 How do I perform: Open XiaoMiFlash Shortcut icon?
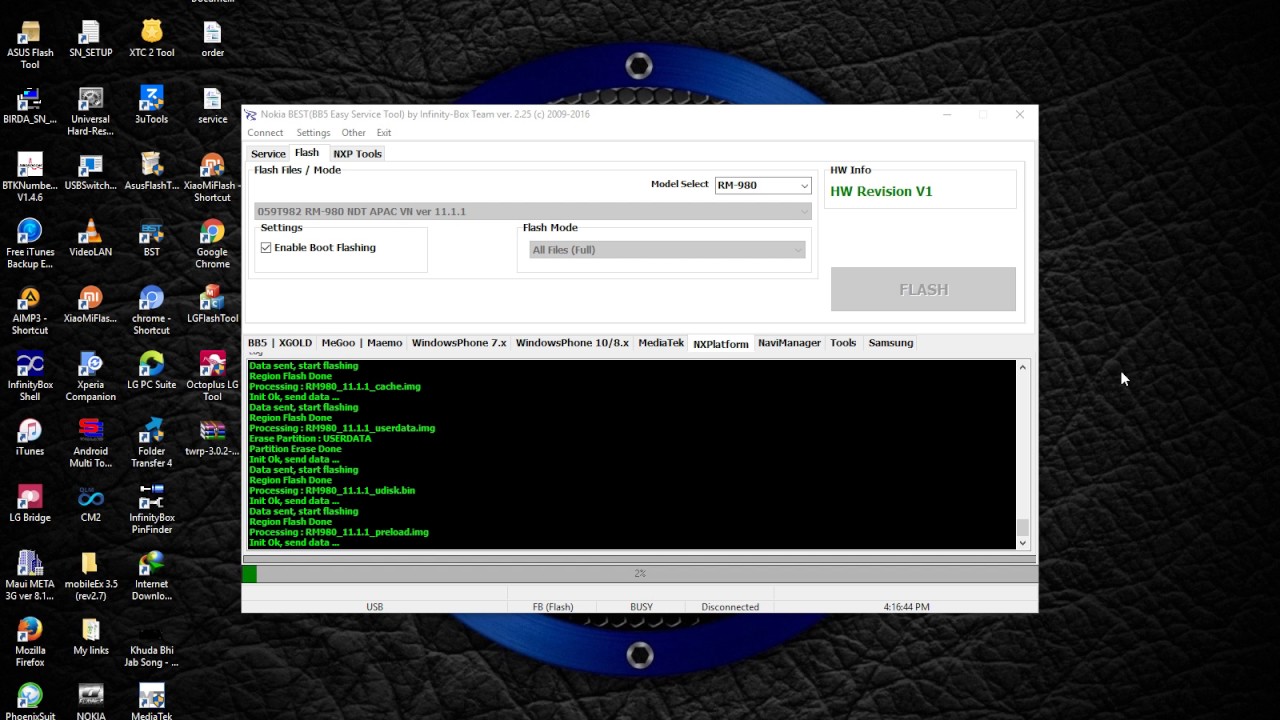(x=212, y=177)
